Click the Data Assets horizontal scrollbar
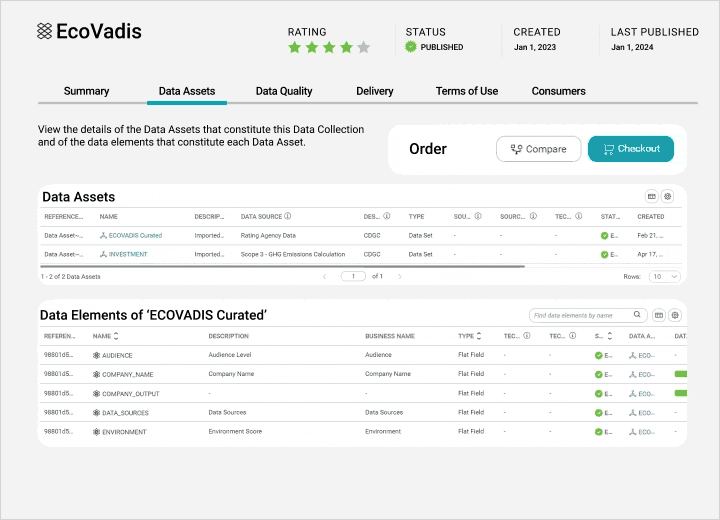The width and height of the screenshot is (720, 520). click(x=282, y=266)
